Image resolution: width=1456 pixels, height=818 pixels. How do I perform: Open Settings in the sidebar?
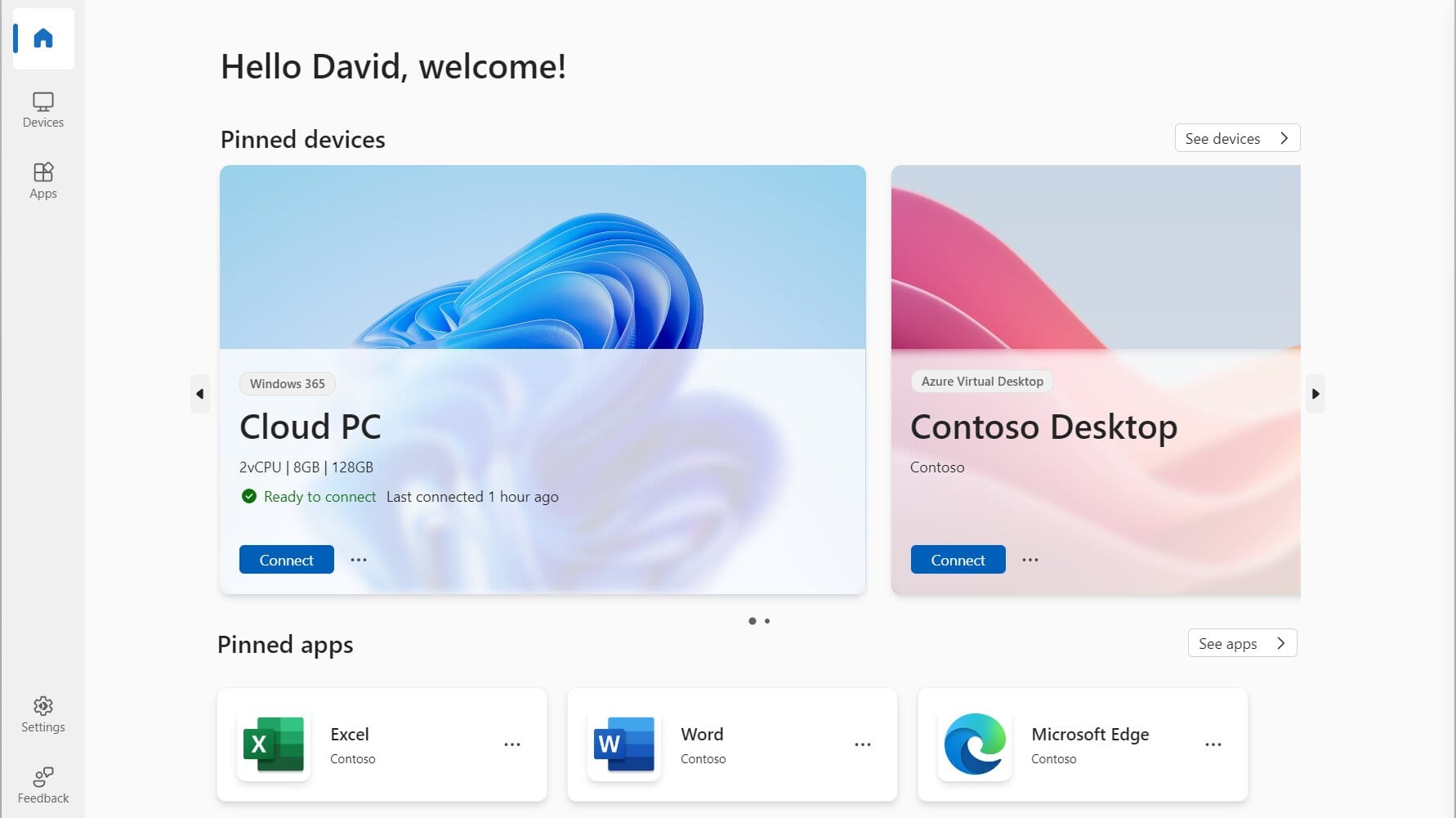tap(43, 714)
